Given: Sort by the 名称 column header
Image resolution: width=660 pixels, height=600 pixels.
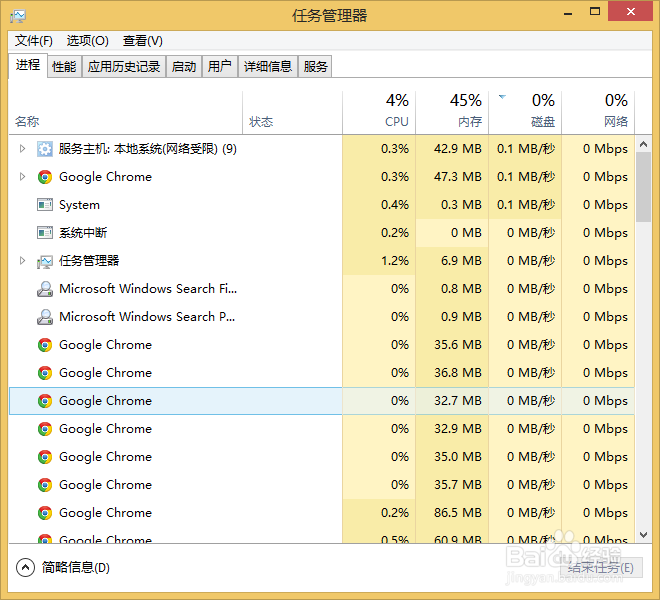Looking at the screenshot, I should [x=125, y=113].
